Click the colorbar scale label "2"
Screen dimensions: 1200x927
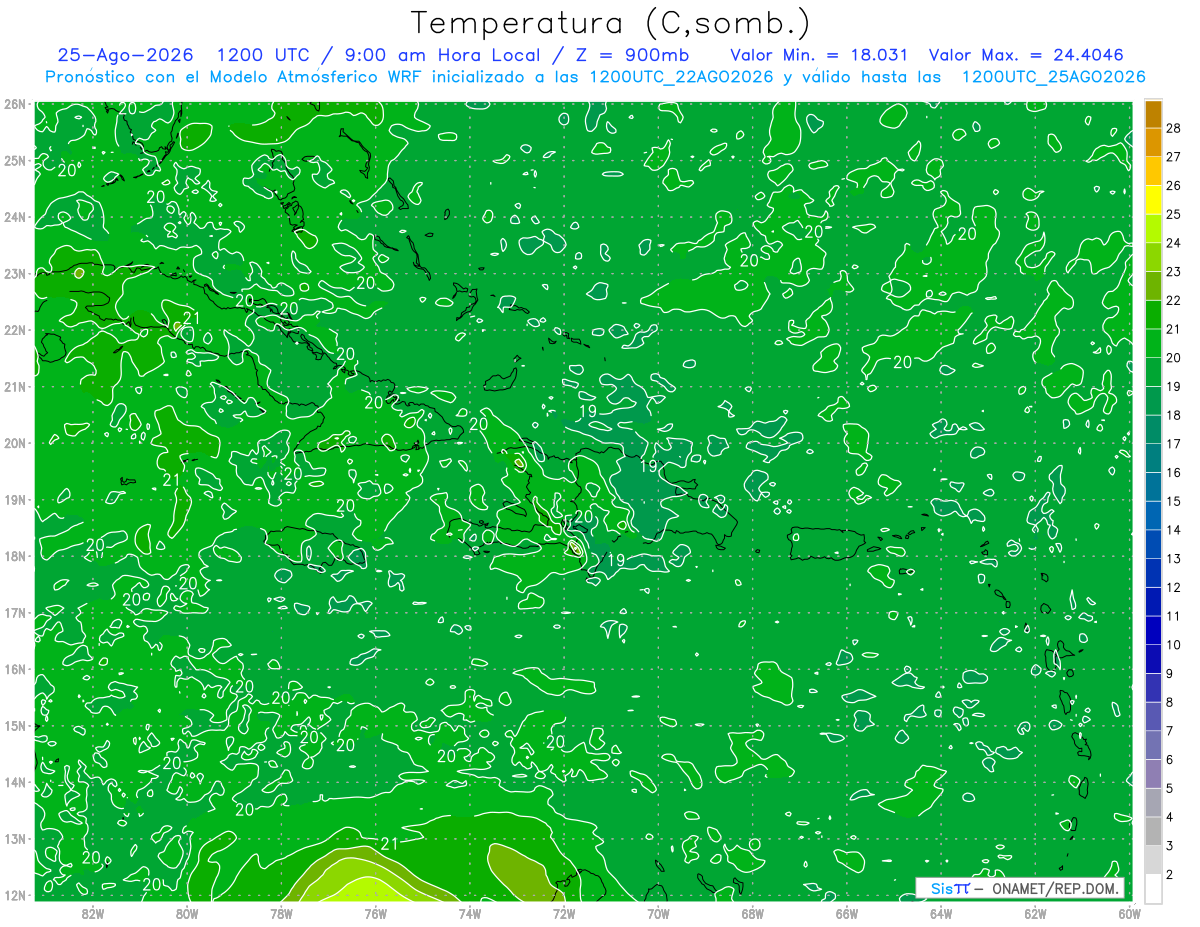click(1170, 874)
